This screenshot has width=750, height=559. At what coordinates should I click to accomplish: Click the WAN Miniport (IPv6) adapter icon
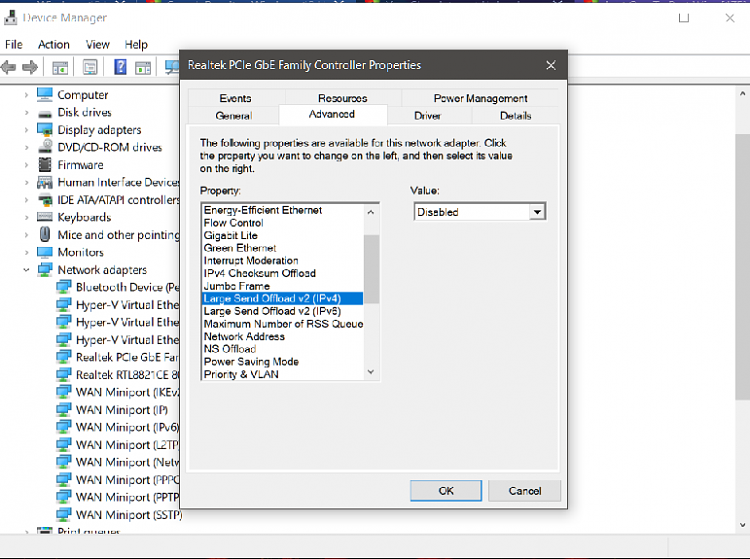[x=63, y=427]
